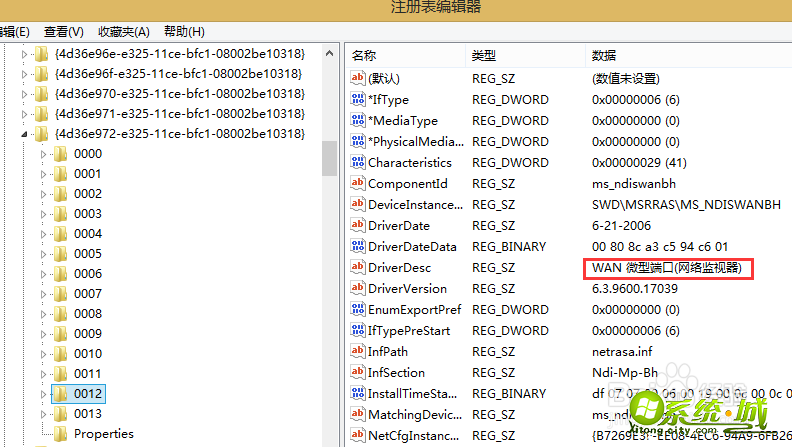Click the string icon of InfSection
Viewport: 792px width, 447px height.
358,372
